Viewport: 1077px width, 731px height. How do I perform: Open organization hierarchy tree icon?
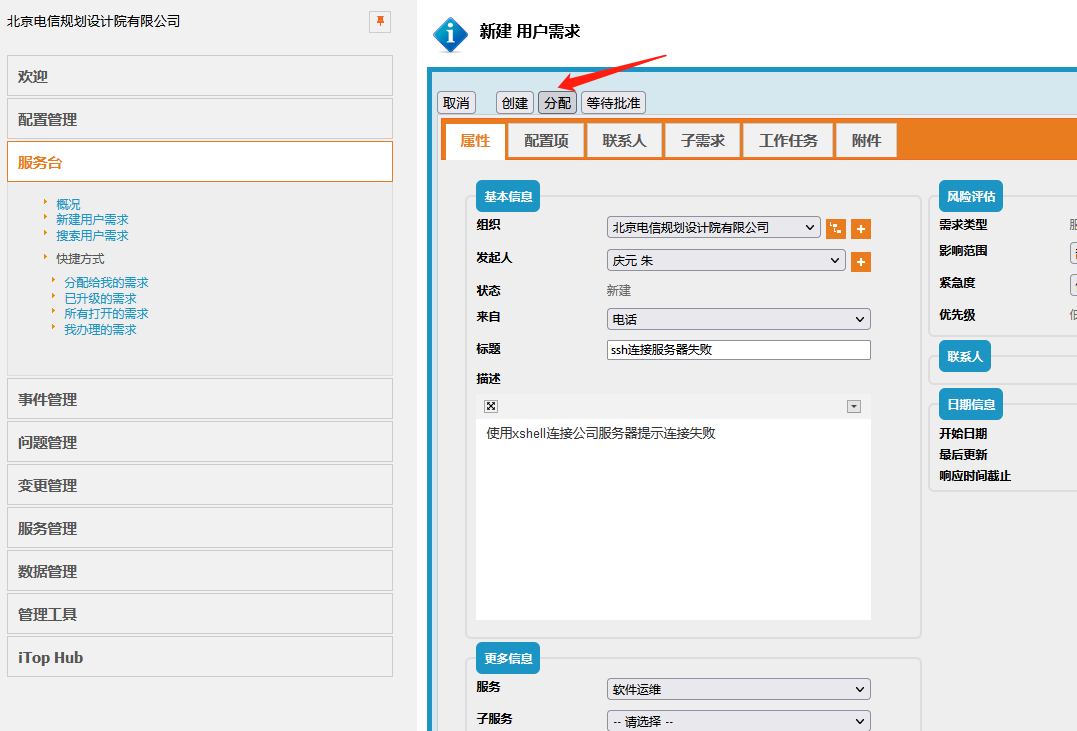(x=836, y=228)
